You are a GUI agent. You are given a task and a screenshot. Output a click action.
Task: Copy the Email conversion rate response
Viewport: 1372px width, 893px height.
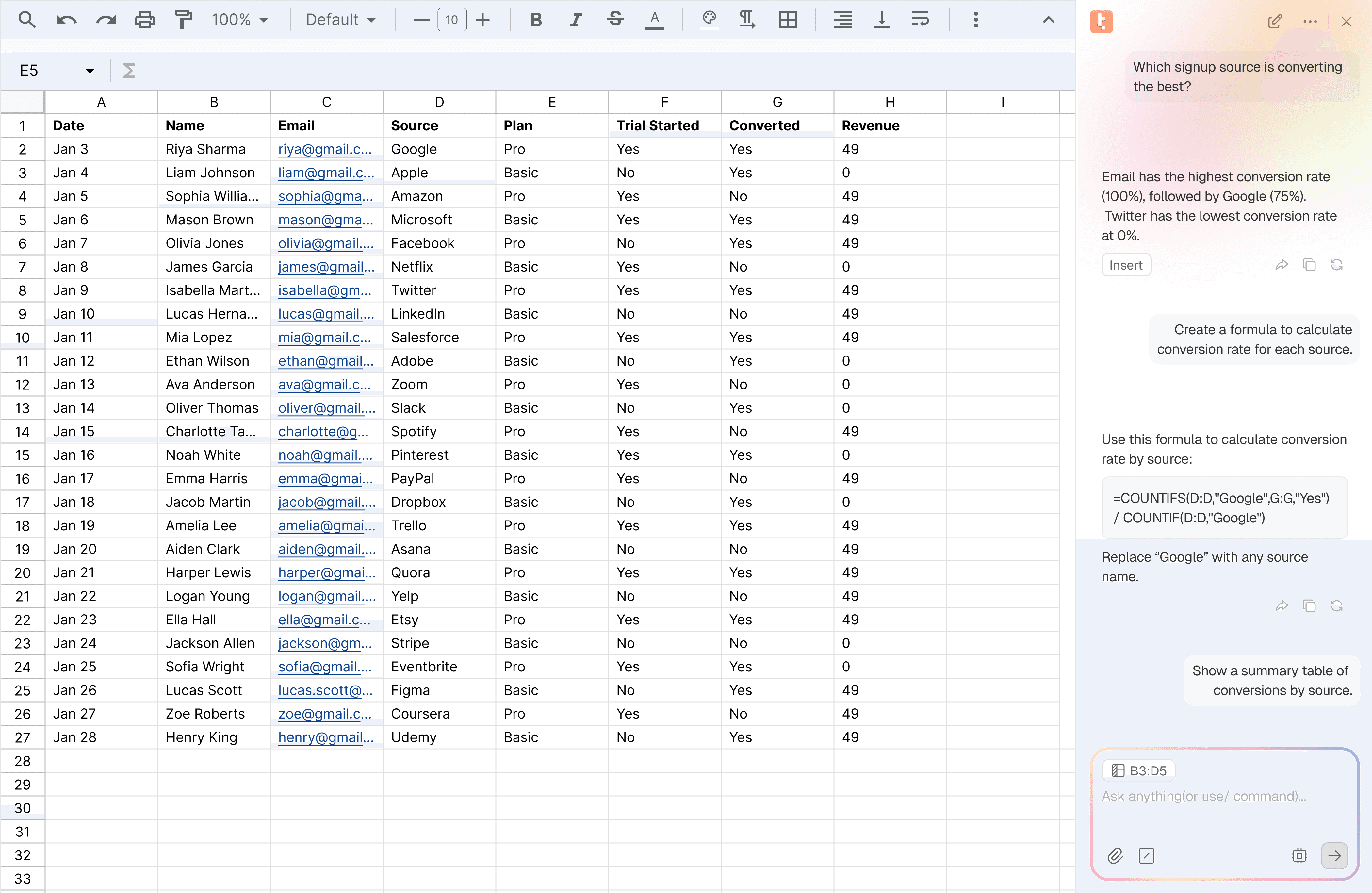coord(1309,265)
